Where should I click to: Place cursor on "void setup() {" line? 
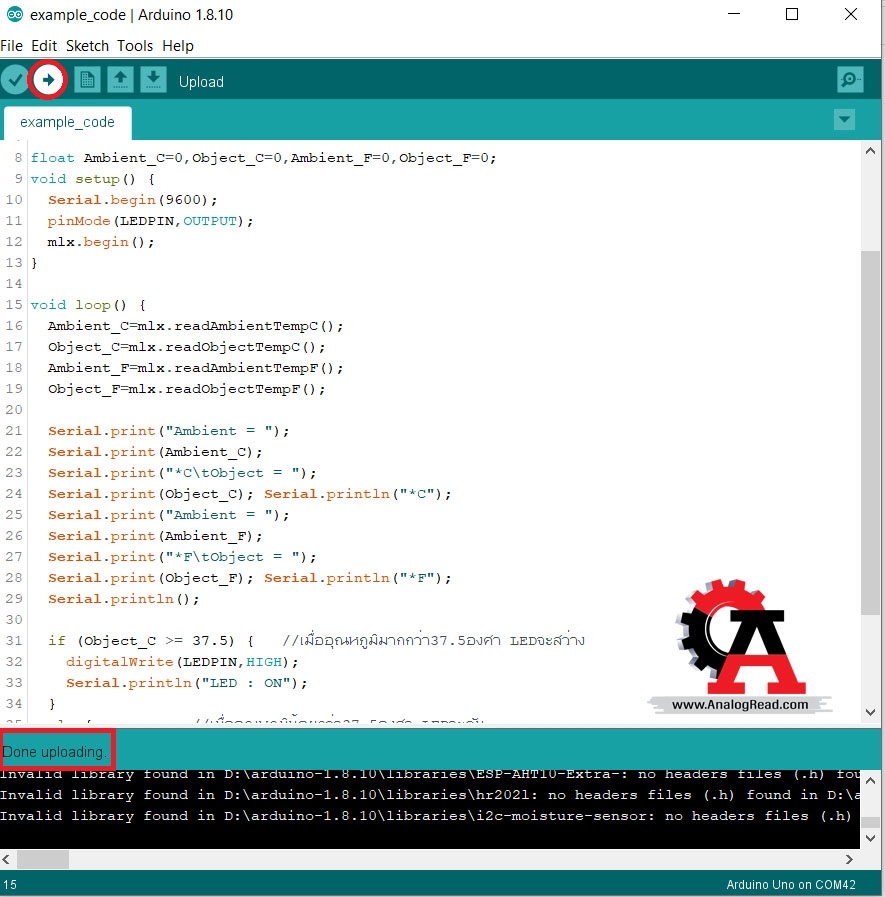click(93, 179)
